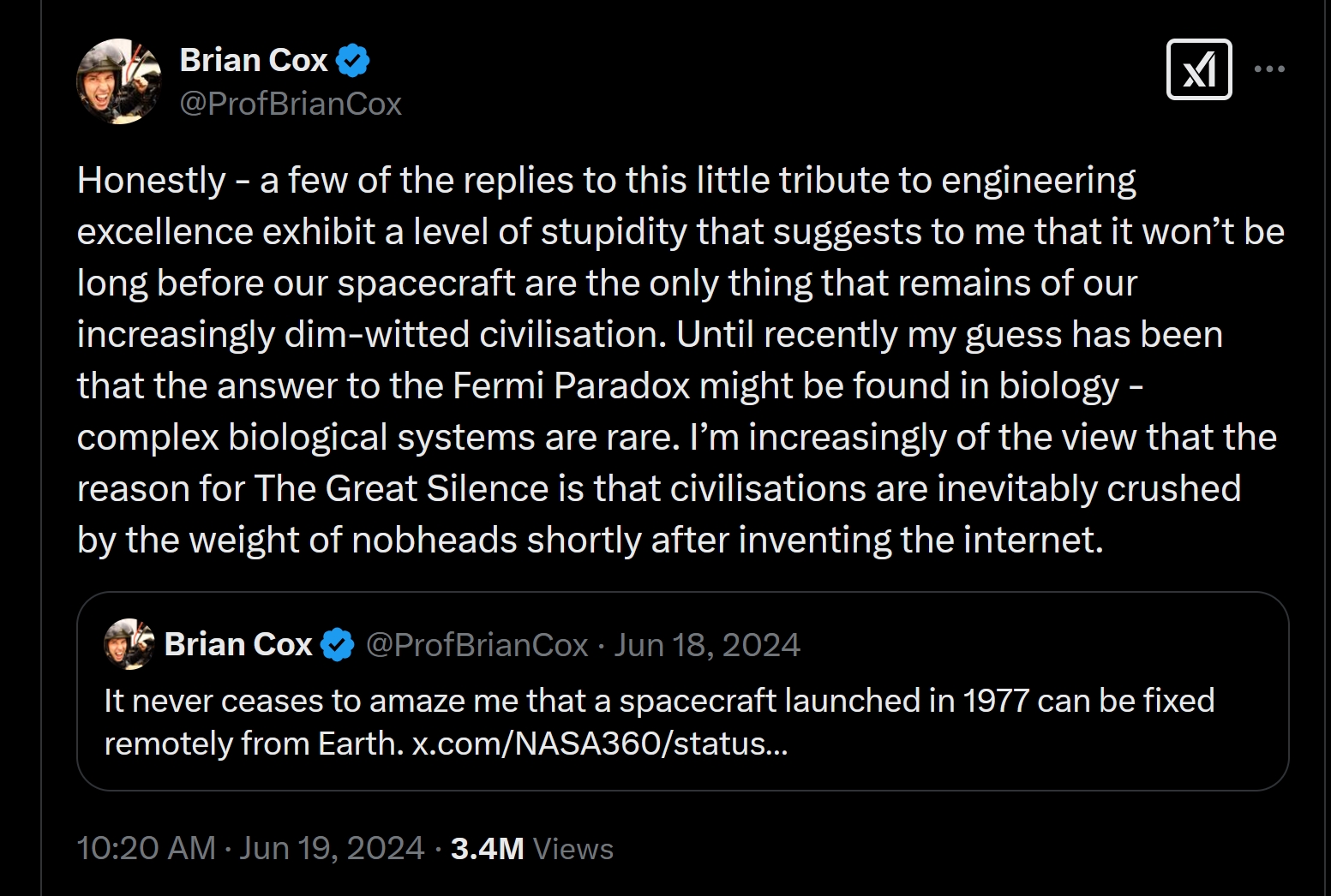Click the 10:20 AM post time
This screenshot has width=1331, height=896.
pos(146,848)
